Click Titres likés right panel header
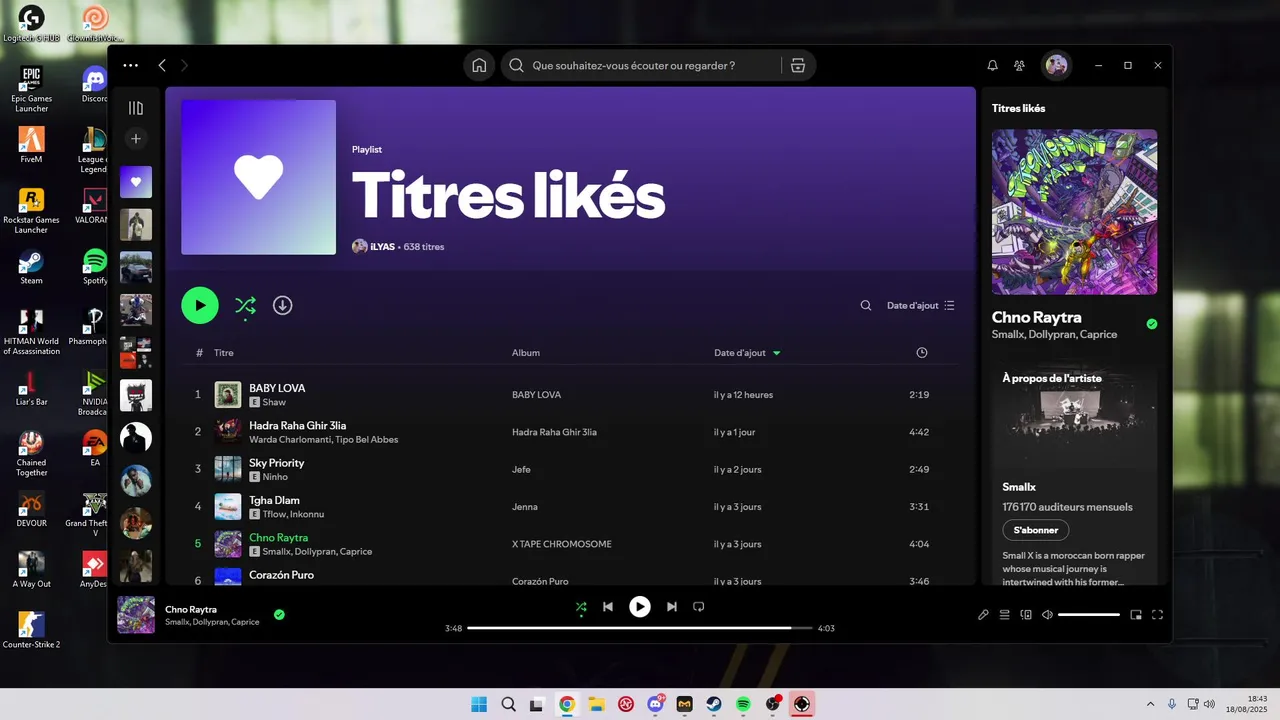The height and width of the screenshot is (720, 1280). point(1019,108)
